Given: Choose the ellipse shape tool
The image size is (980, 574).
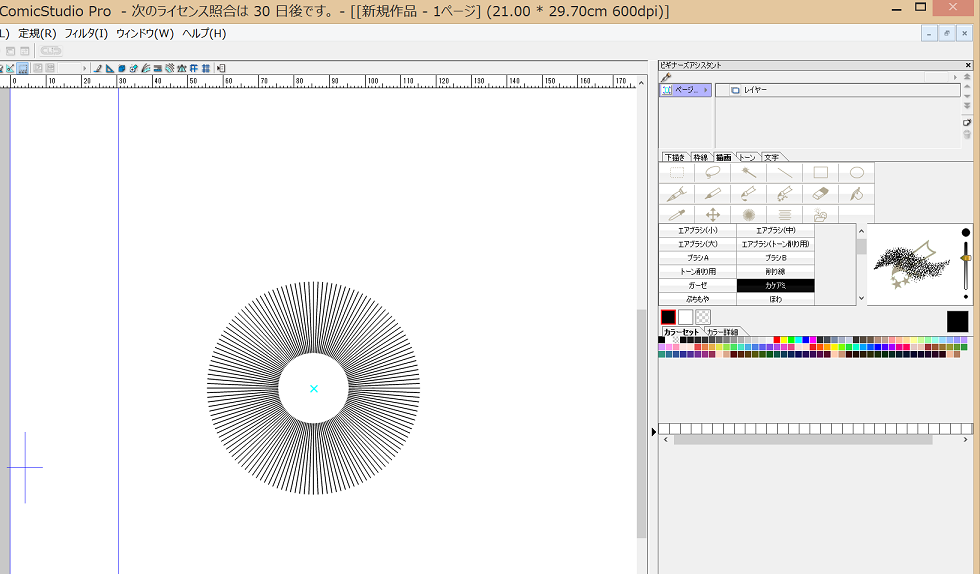Looking at the screenshot, I should pyautogui.click(x=856, y=173).
